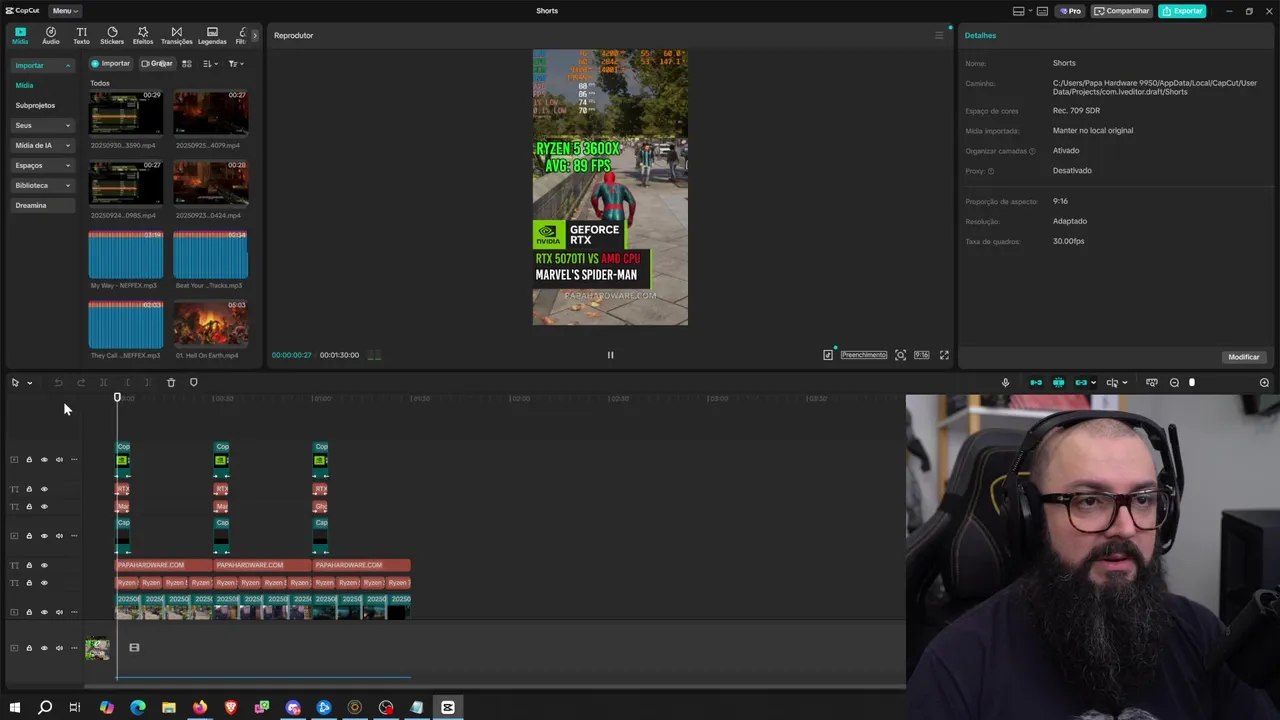
Task: Select the My Way - NEFFEX.mp3 audio
Action: pos(126,255)
